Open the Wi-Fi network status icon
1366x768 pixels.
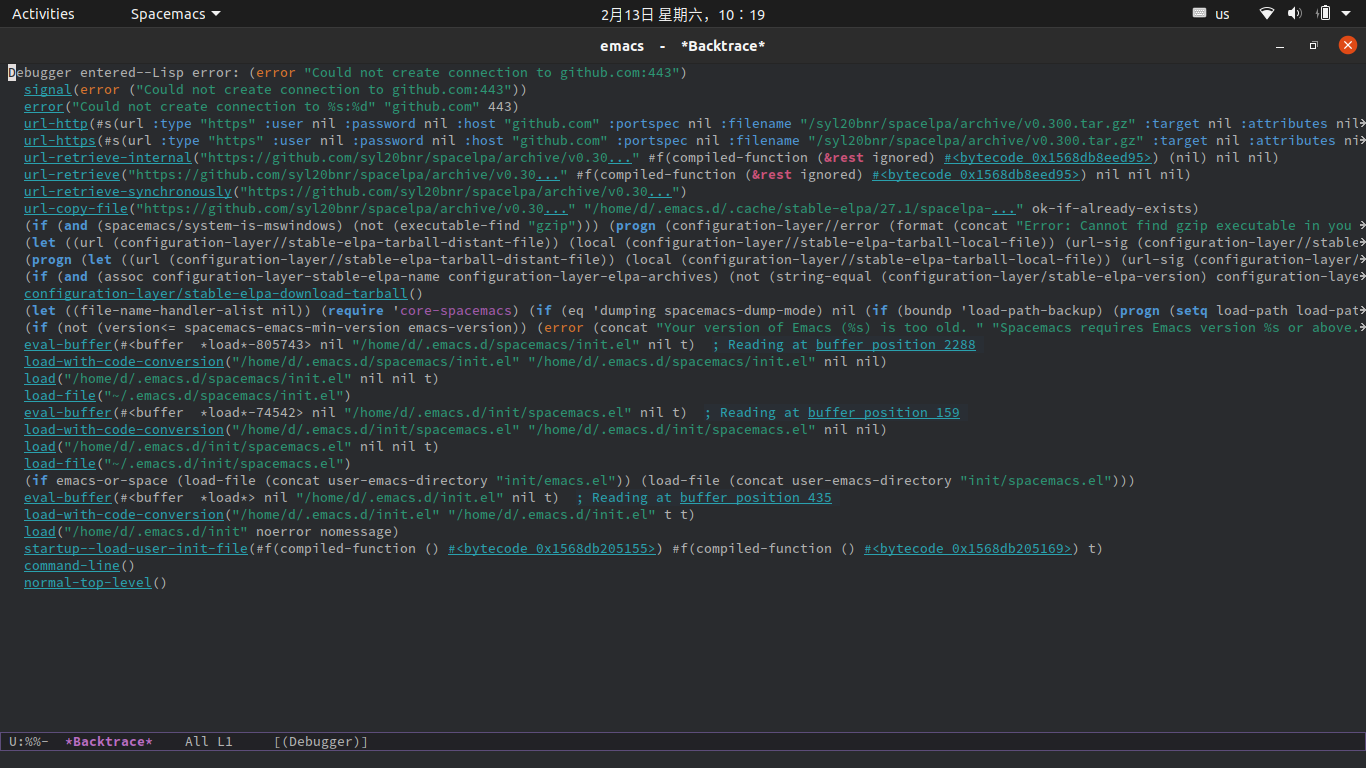pyautogui.click(x=1267, y=14)
